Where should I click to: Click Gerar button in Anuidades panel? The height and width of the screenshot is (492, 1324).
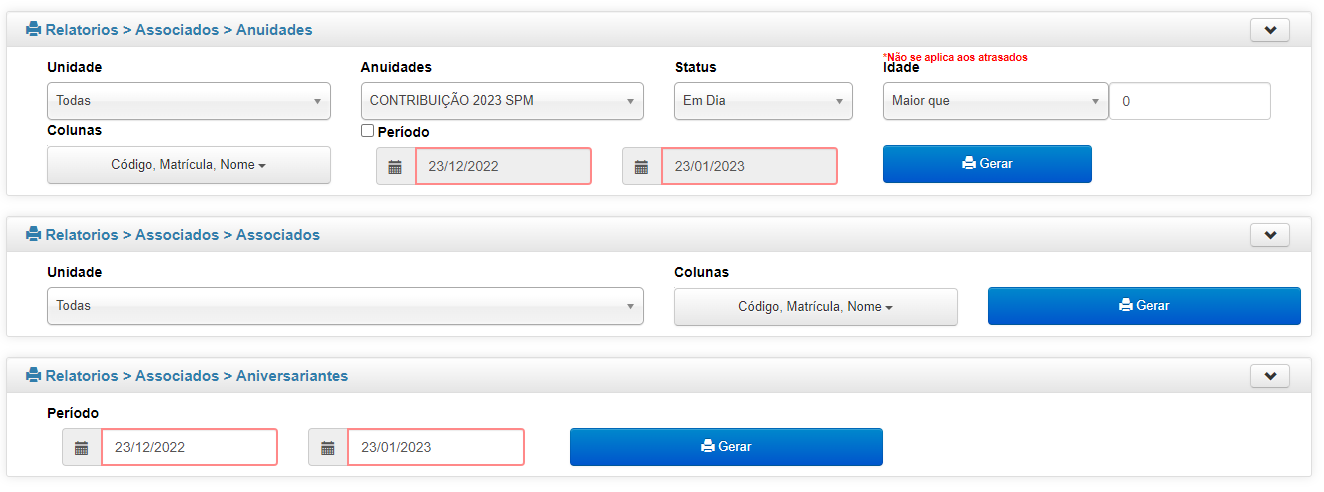987,164
